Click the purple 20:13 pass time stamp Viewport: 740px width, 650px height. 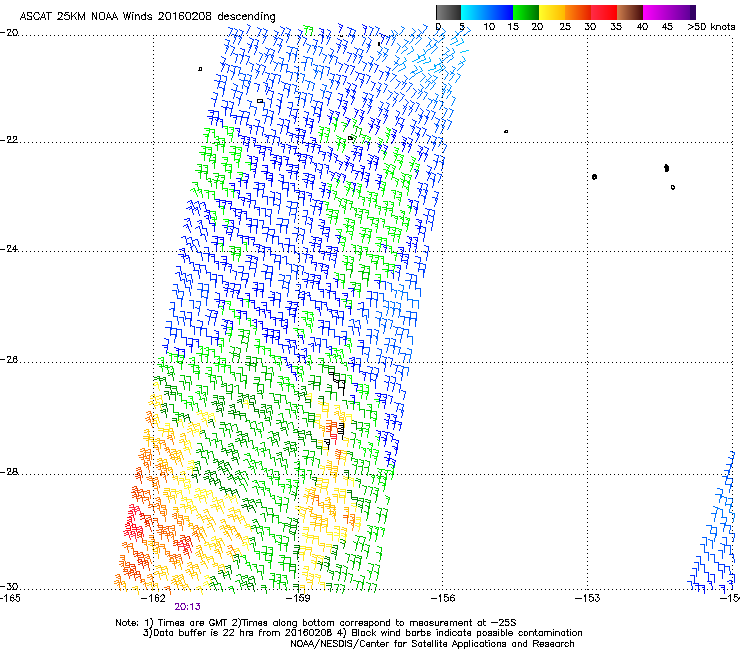tap(187, 607)
